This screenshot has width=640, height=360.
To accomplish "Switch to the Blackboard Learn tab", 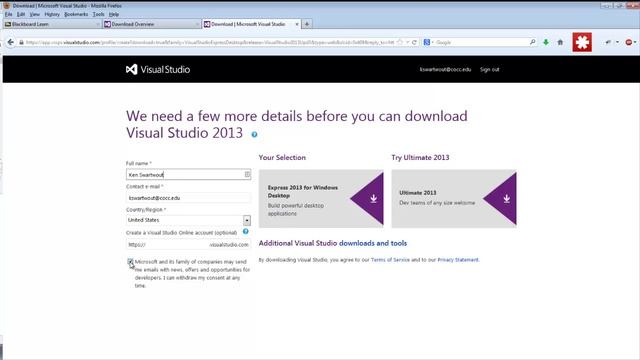I will 52,24.
